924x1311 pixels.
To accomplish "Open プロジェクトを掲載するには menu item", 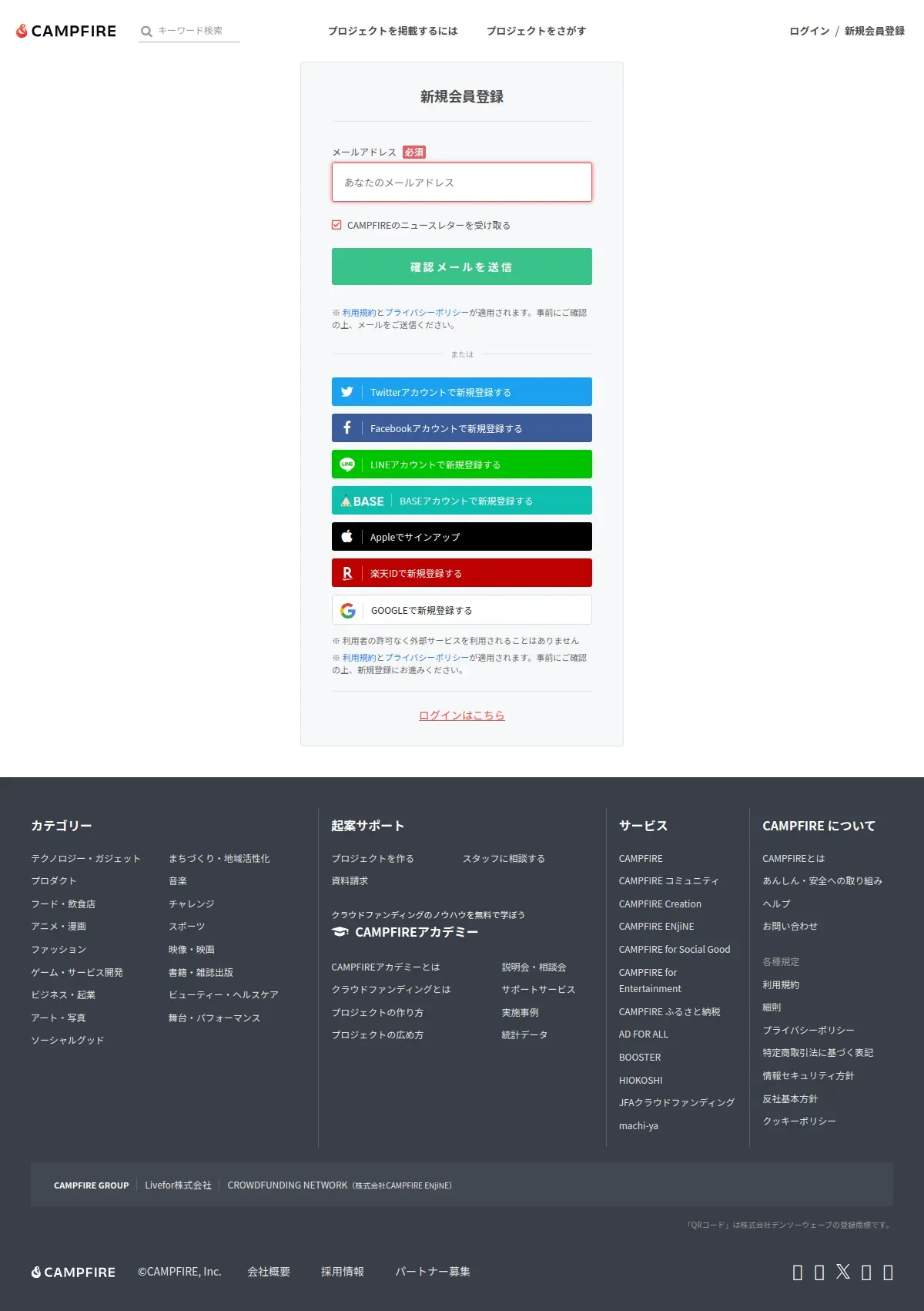I will point(393,31).
